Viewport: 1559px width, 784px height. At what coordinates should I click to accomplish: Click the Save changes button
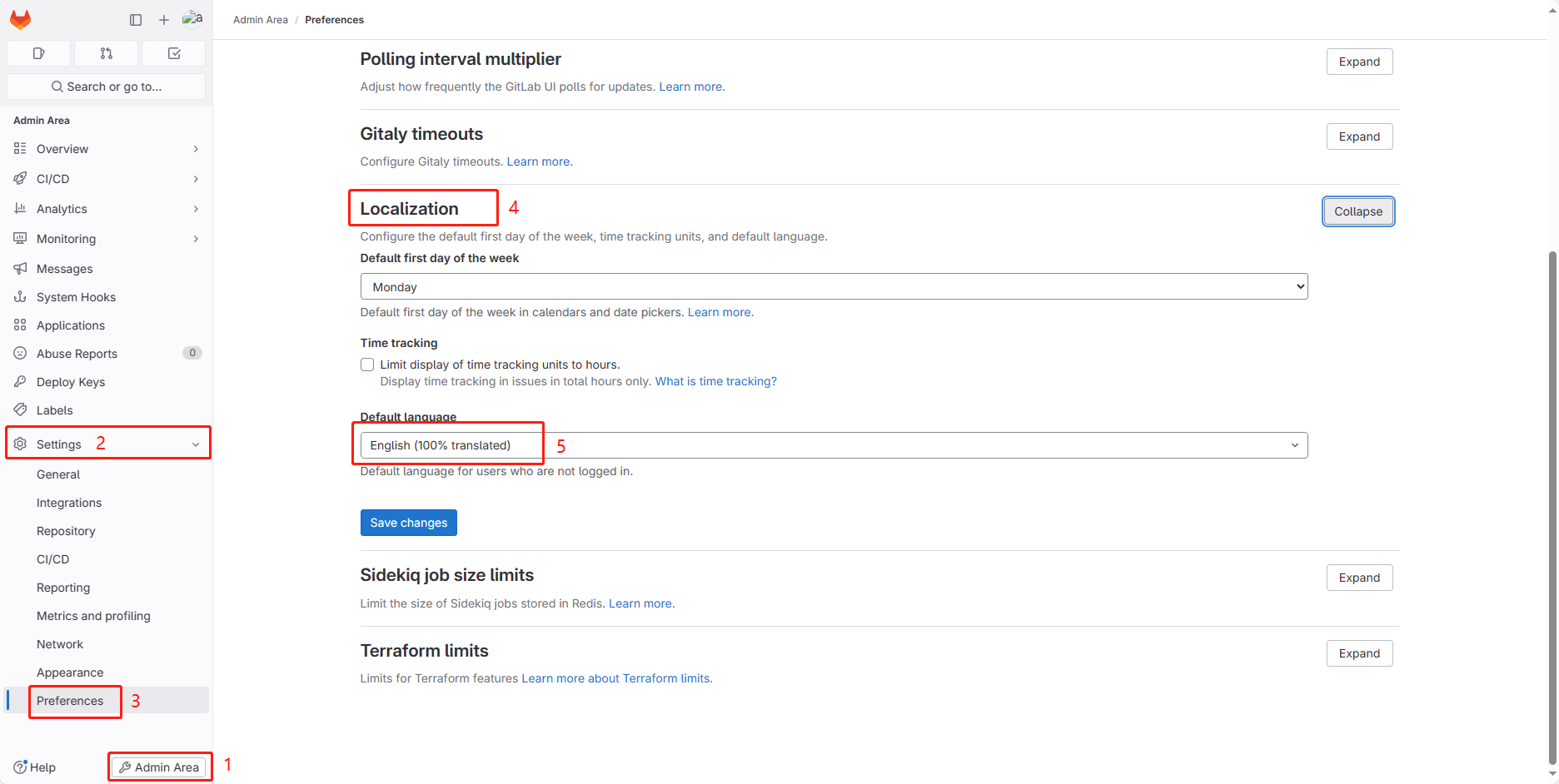point(408,523)
